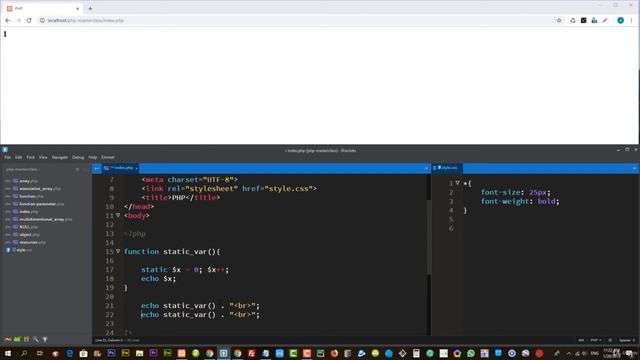This screenshot has width=640, height=360.
Task: Click the back arrow left of index.php tab
Action: point(96,168)
